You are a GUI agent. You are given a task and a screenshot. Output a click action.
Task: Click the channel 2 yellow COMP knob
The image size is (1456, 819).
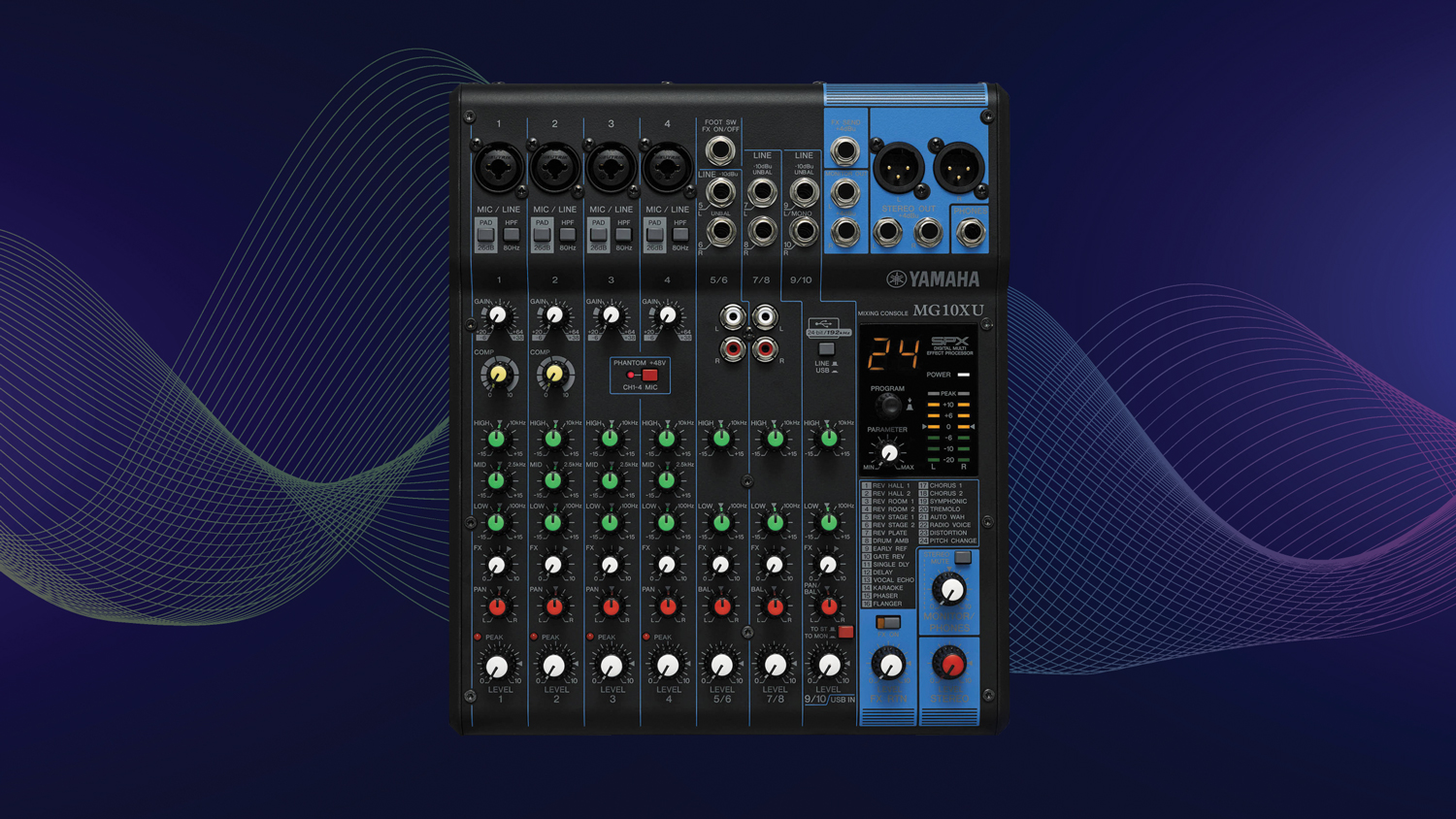tap(554, 374)
